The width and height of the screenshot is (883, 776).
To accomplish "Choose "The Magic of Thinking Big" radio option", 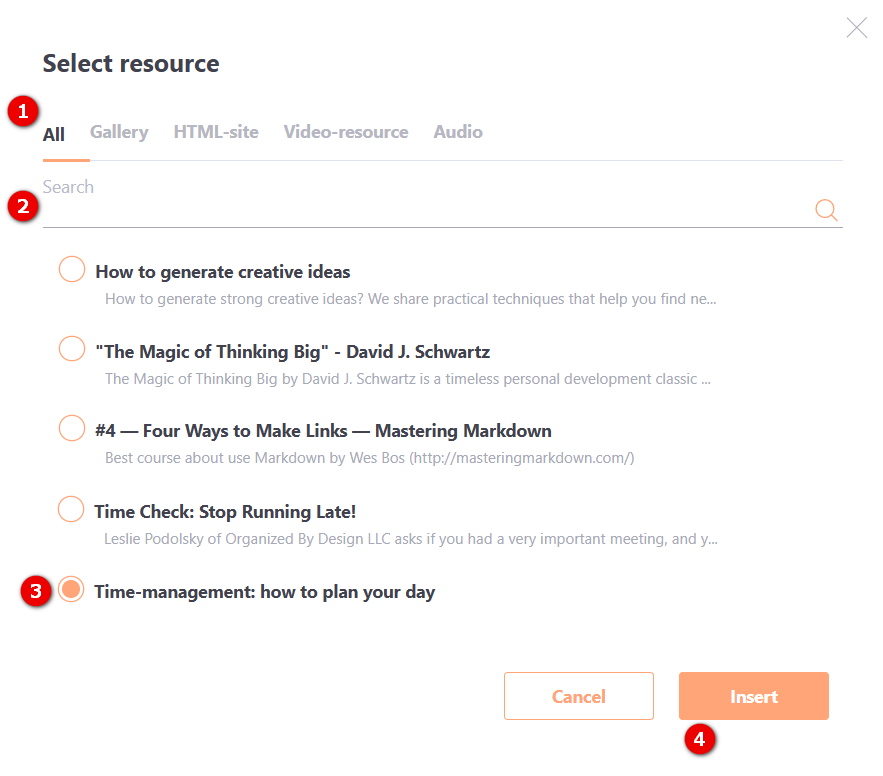I will (x=72, y=349).
